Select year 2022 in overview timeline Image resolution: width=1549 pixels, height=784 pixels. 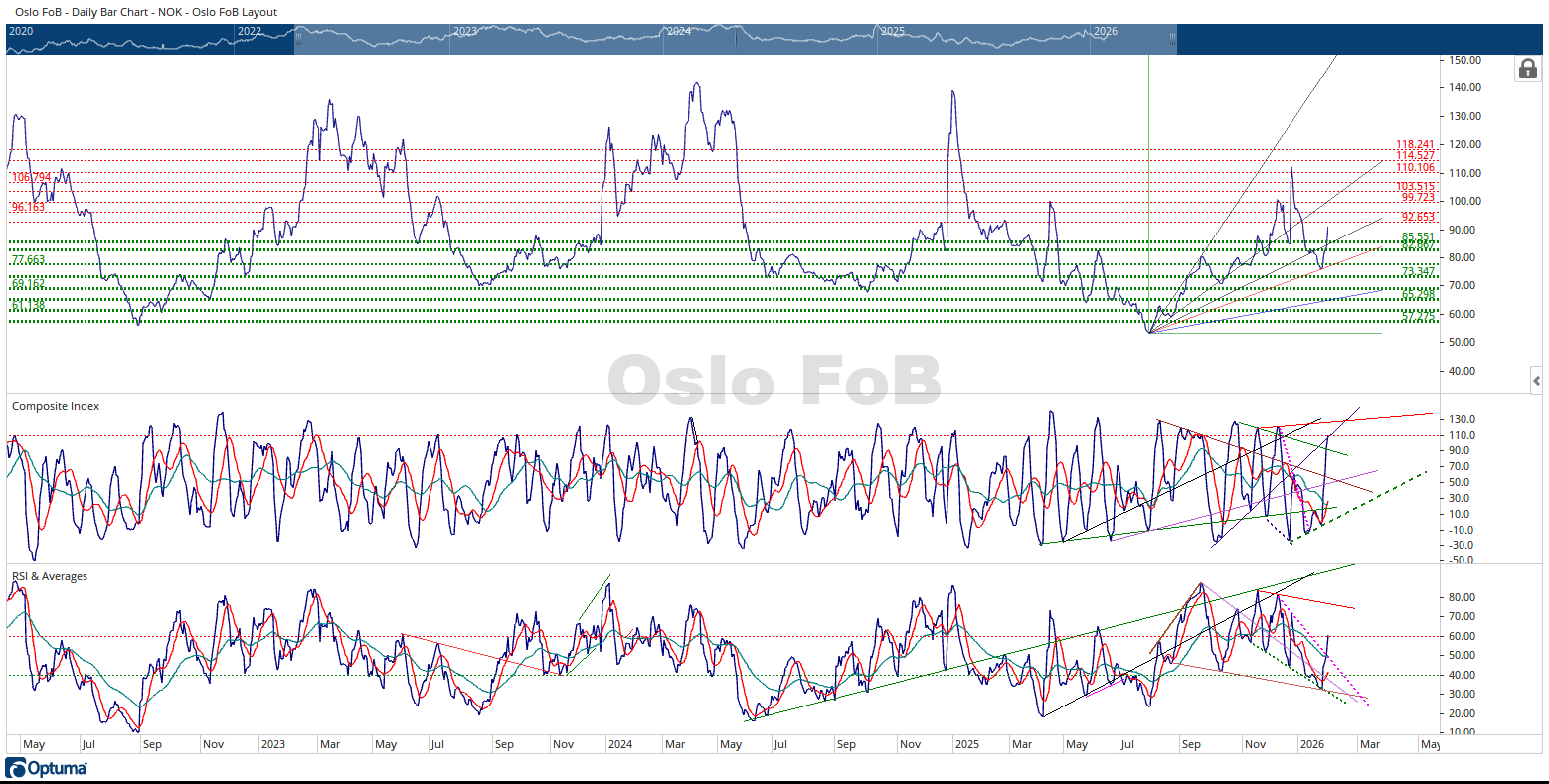point(250,31)
